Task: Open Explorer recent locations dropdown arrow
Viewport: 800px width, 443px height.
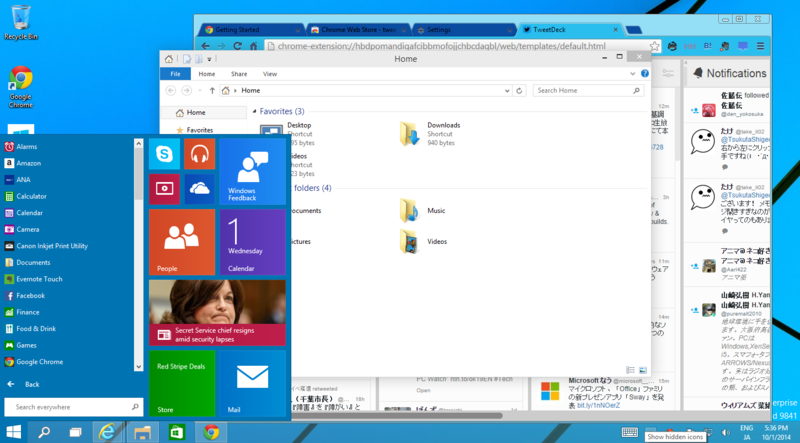Action: click(x=199, y=90)
